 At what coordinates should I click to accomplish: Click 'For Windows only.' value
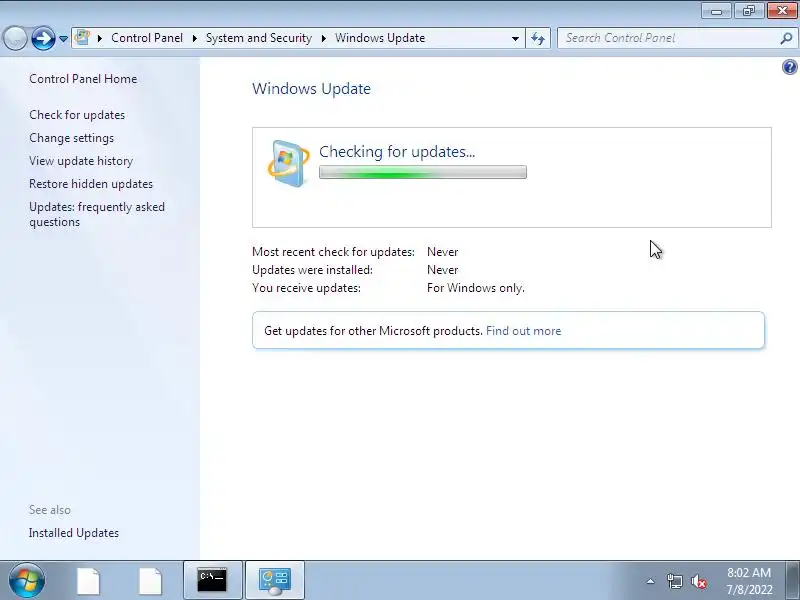(476, 288)
